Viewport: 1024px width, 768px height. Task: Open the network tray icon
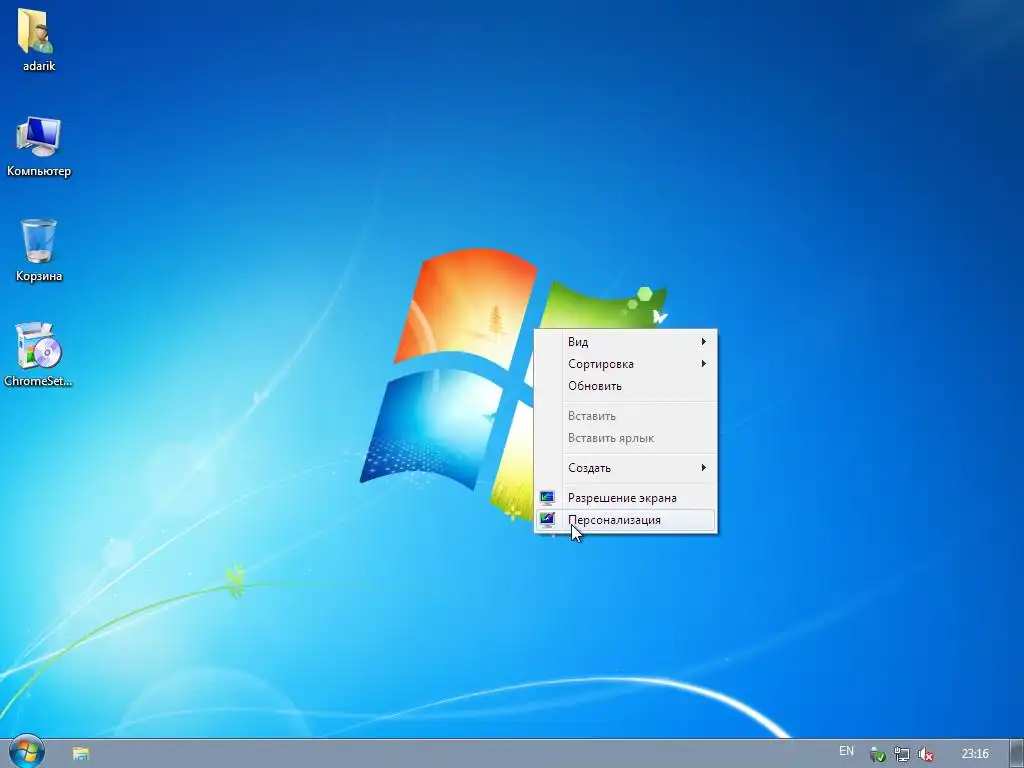pyautogui.click(x=902, y=754)
